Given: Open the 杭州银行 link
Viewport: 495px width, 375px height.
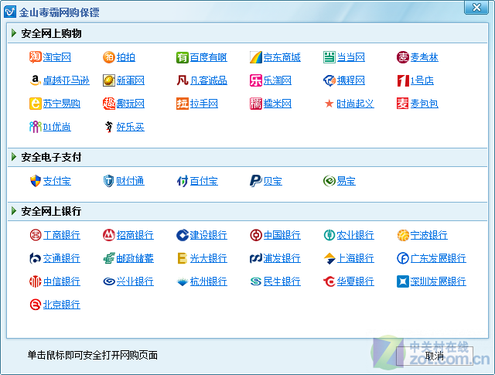Looking at the screenshot, I should pos(208,282).
